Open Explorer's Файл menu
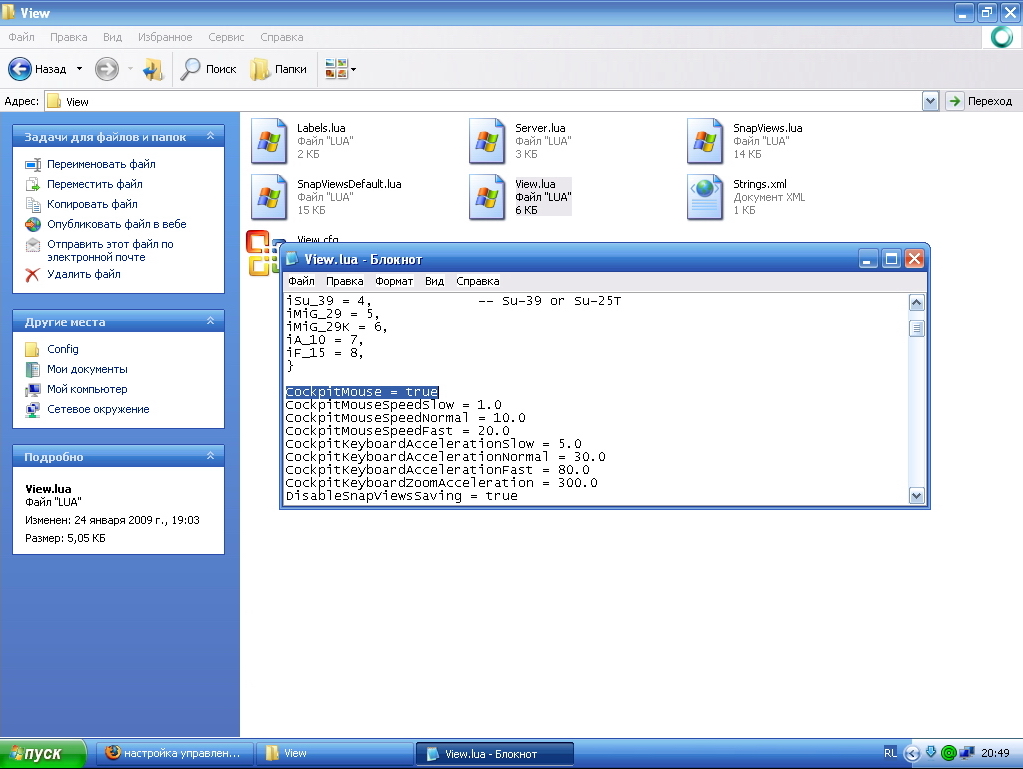The width and height of the screenshot is (1023, 769). click(x=22, y=37)
